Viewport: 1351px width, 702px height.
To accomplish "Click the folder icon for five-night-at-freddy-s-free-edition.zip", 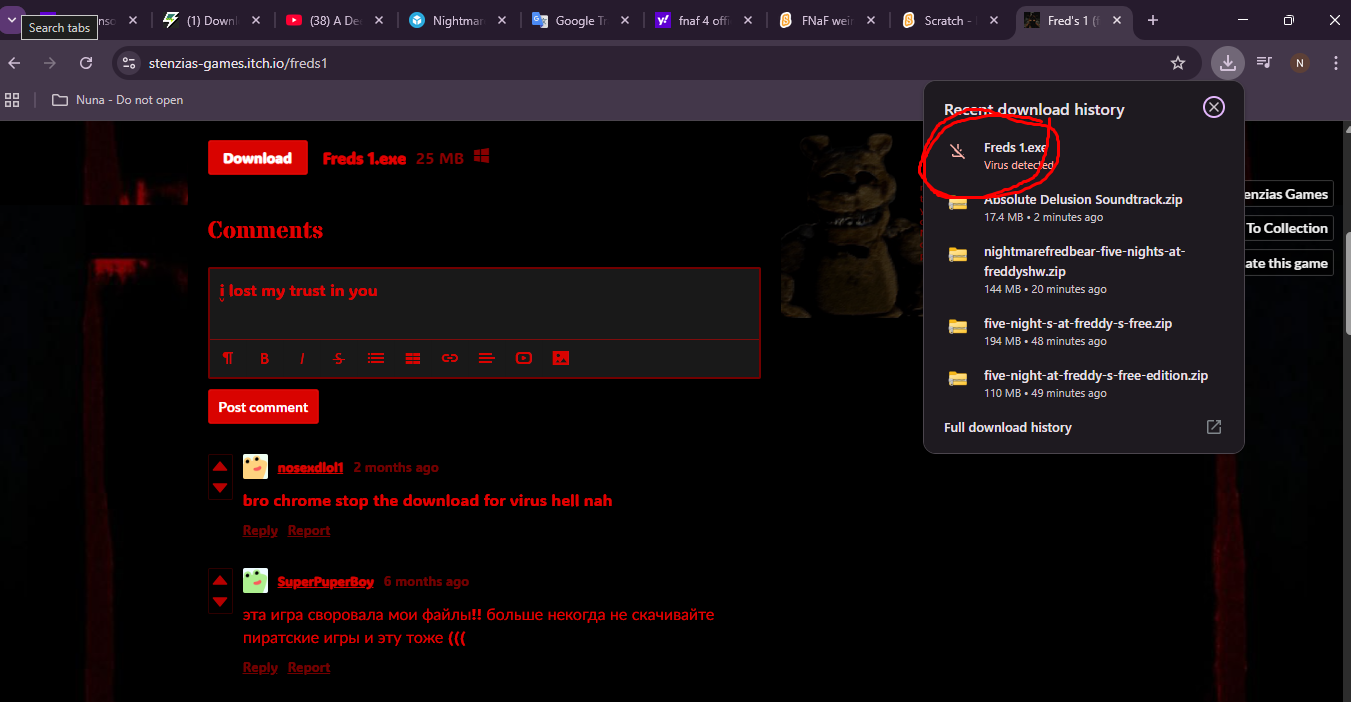I will 958,378.
